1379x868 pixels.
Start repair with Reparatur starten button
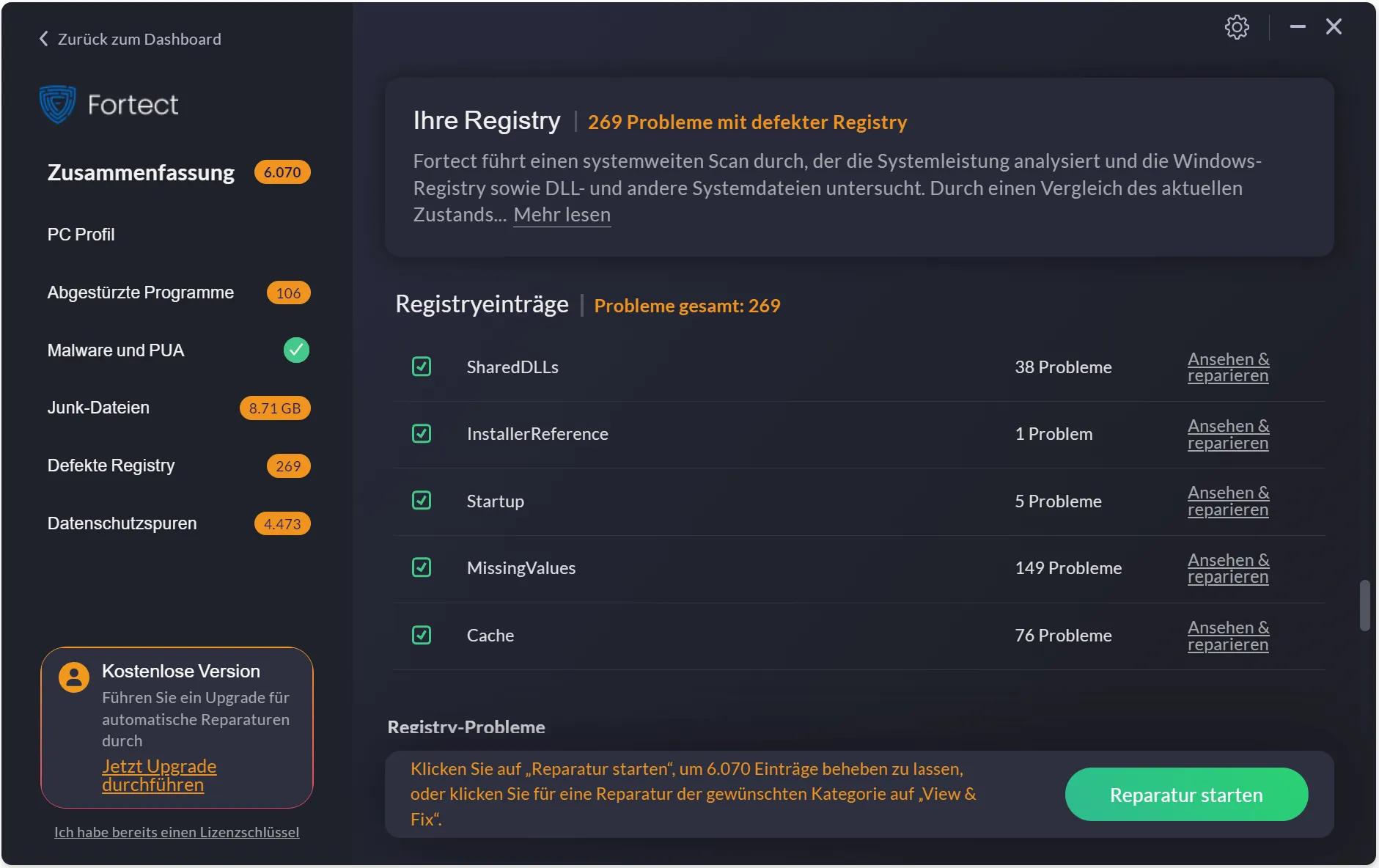pyautogui.click(x=1185, y=795)
